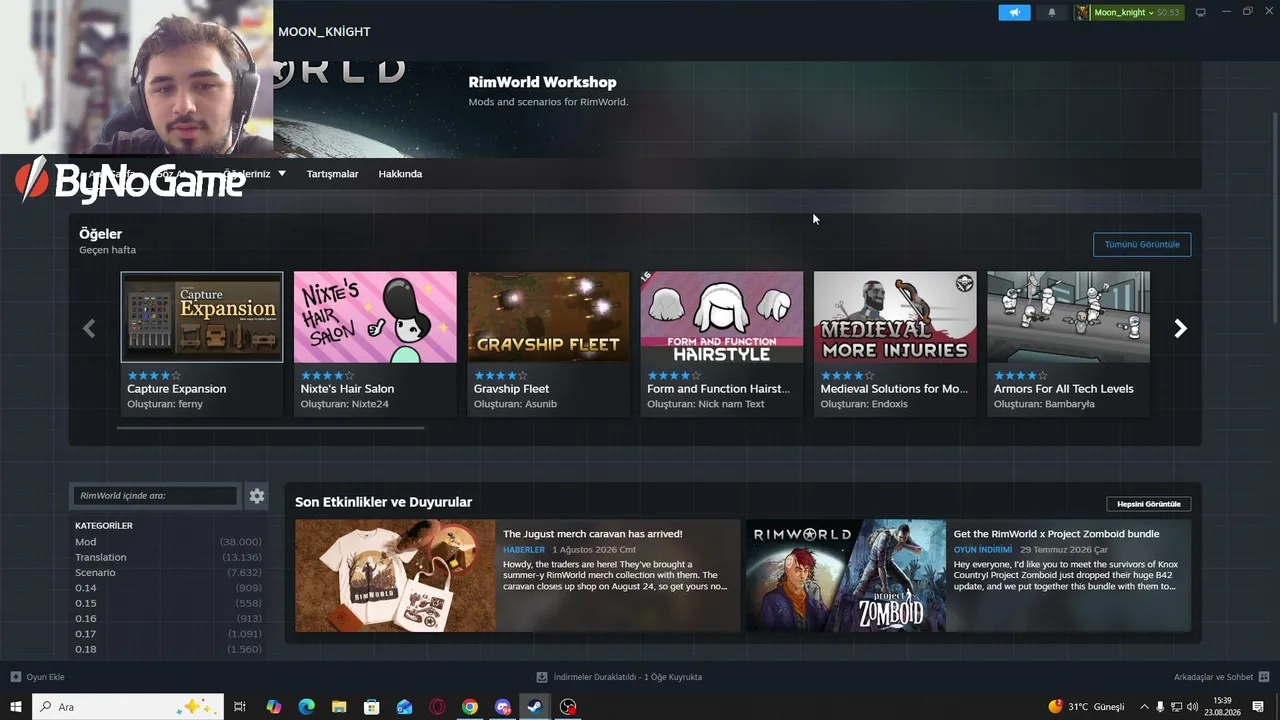
Task: Filter by the Mod category
Action: 86,542
